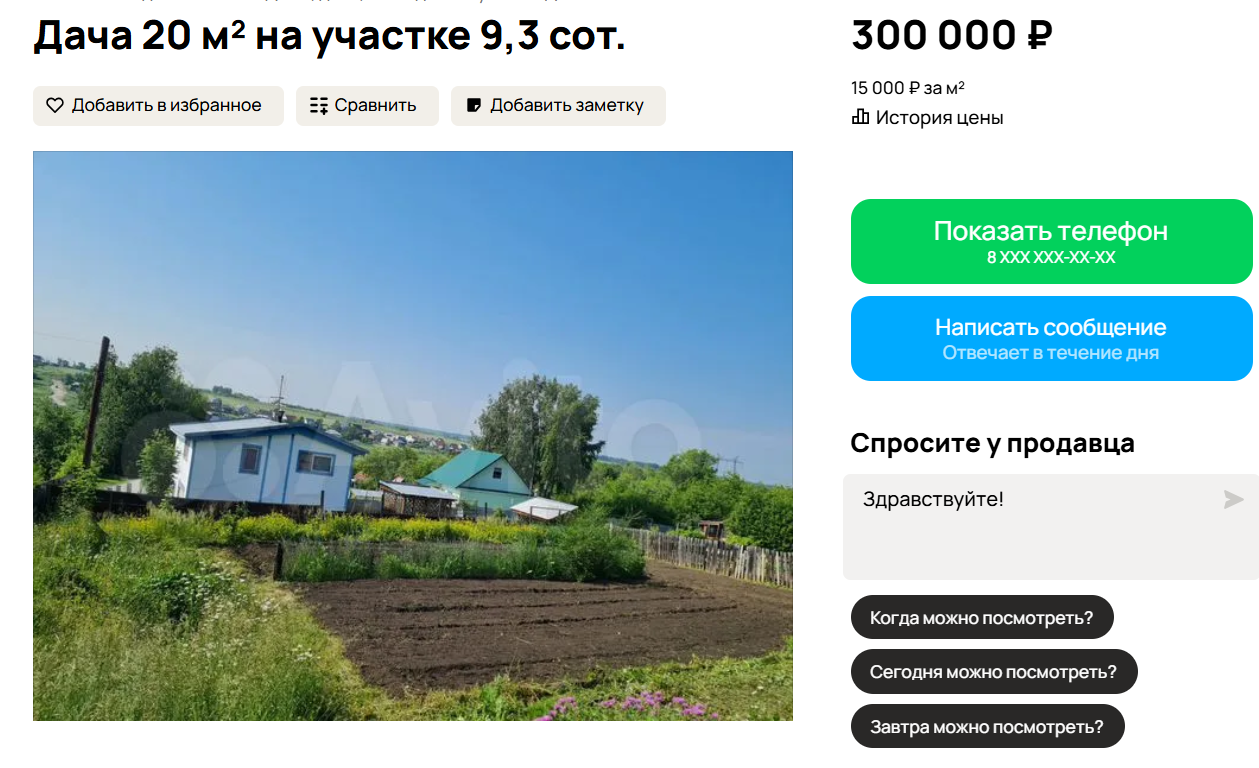This screenshot has width=1259, height=768.
Task: Focus the Здравствуйте! message field
Action: 1051,527
